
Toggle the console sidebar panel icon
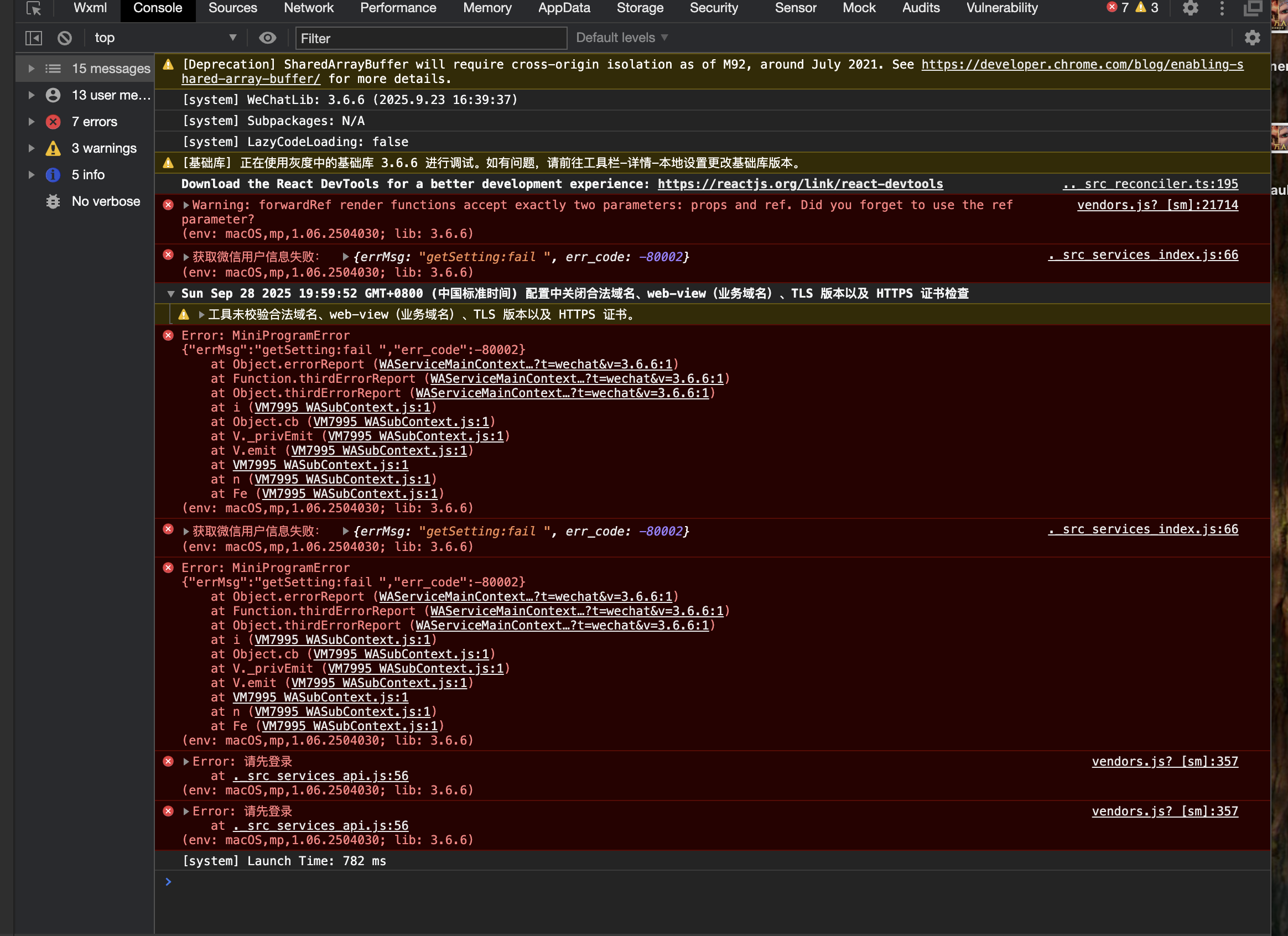(x=34, y=38)
